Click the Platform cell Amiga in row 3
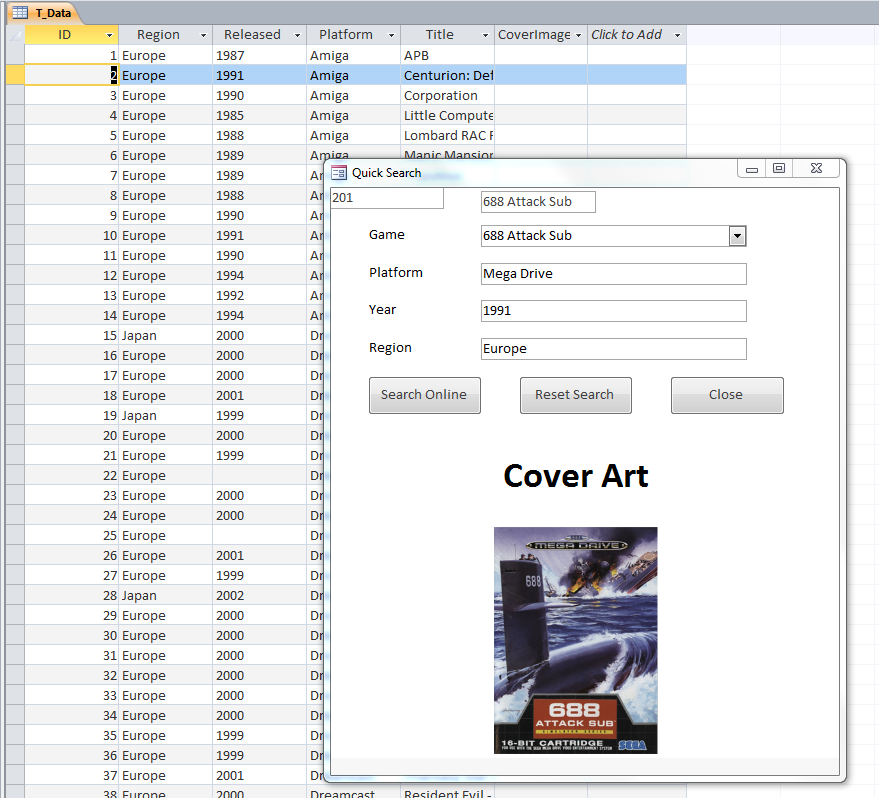 pos(353,96)
